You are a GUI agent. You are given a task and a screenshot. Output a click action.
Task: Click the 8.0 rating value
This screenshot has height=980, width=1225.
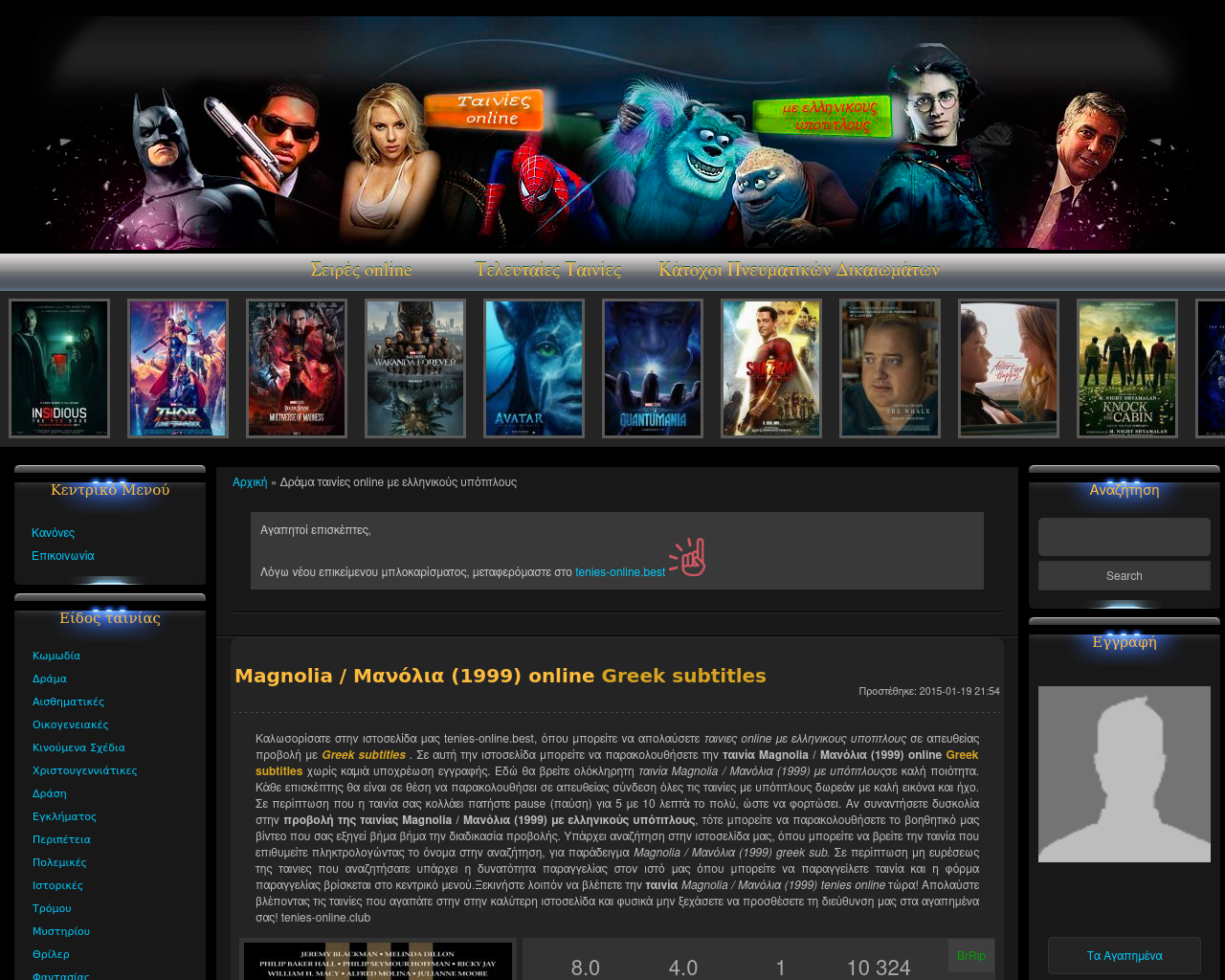[x=586, y=968]
